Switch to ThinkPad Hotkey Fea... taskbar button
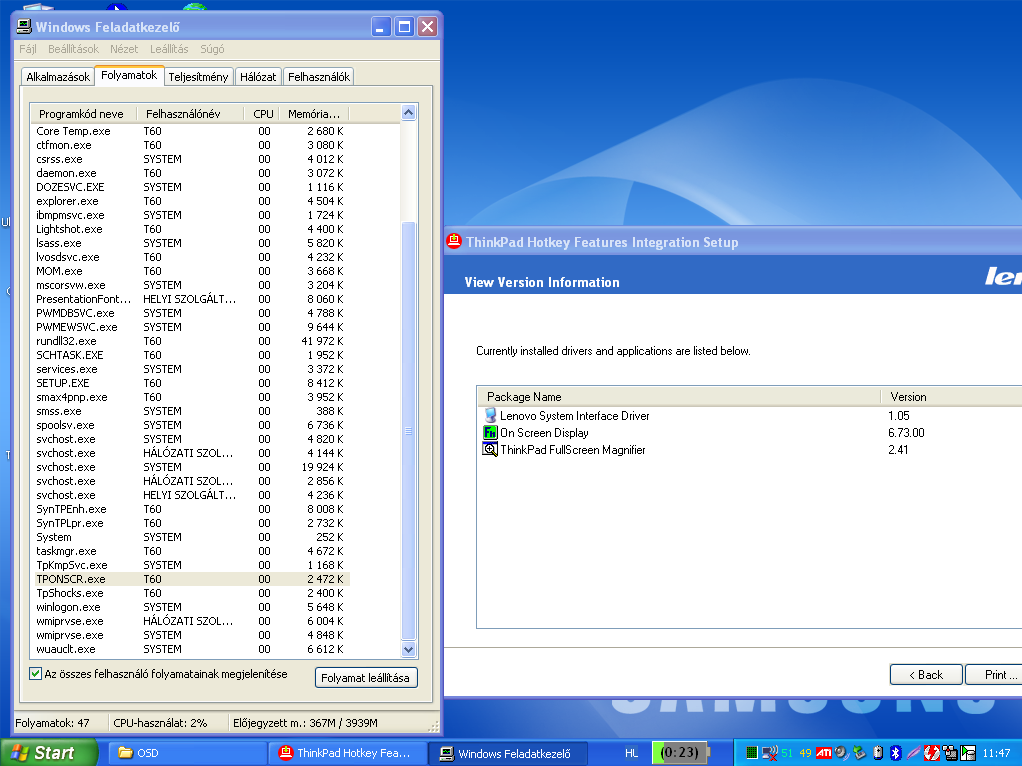Viewport: 1022px width, 766px height. point(348,753)
